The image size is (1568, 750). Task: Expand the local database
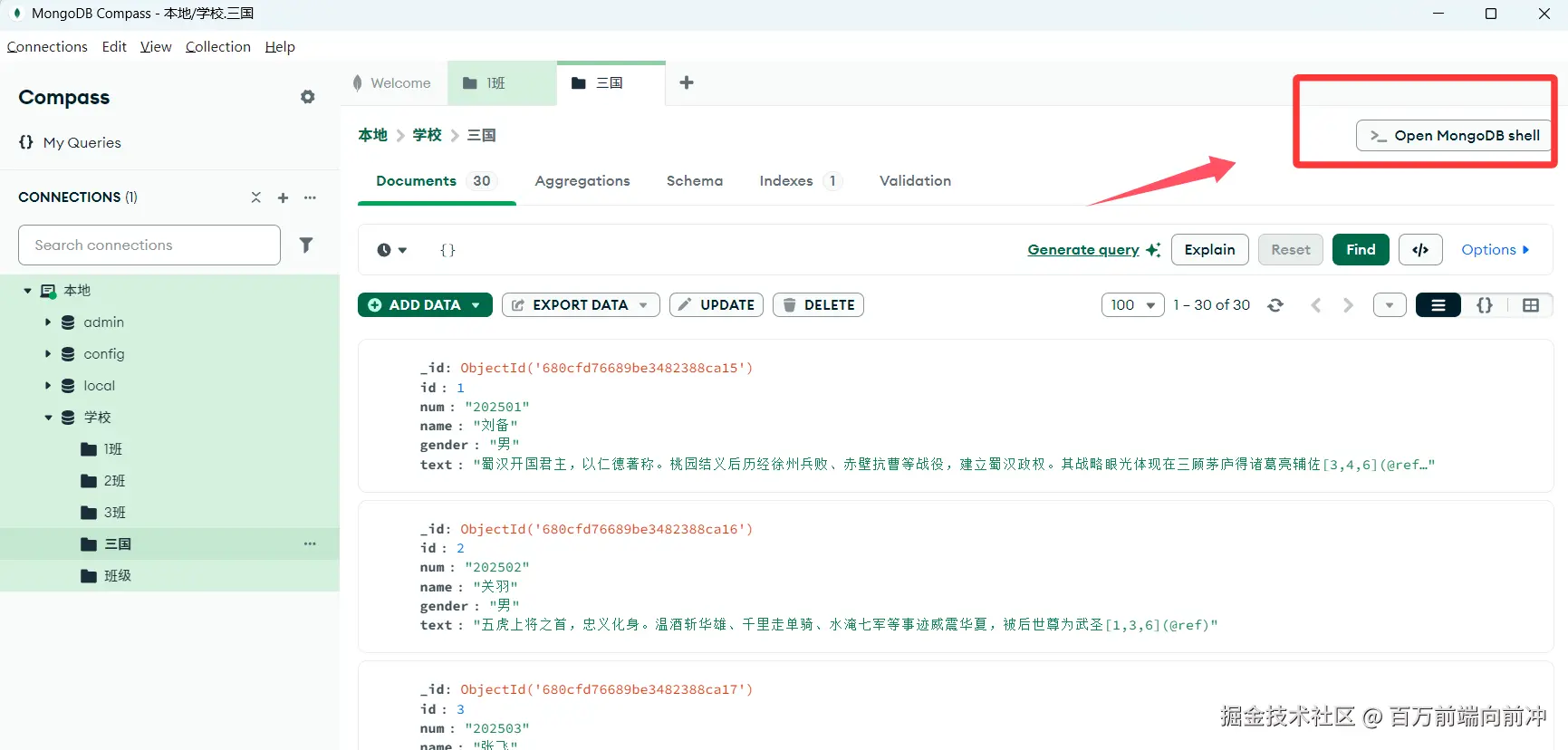pyautogui.click(x=48, y=386)
